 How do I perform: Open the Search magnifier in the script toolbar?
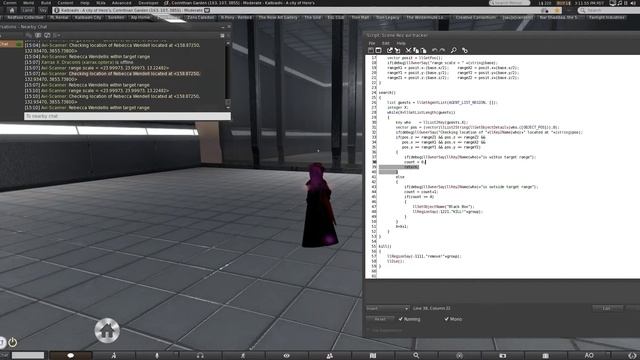tap(453, 50)
